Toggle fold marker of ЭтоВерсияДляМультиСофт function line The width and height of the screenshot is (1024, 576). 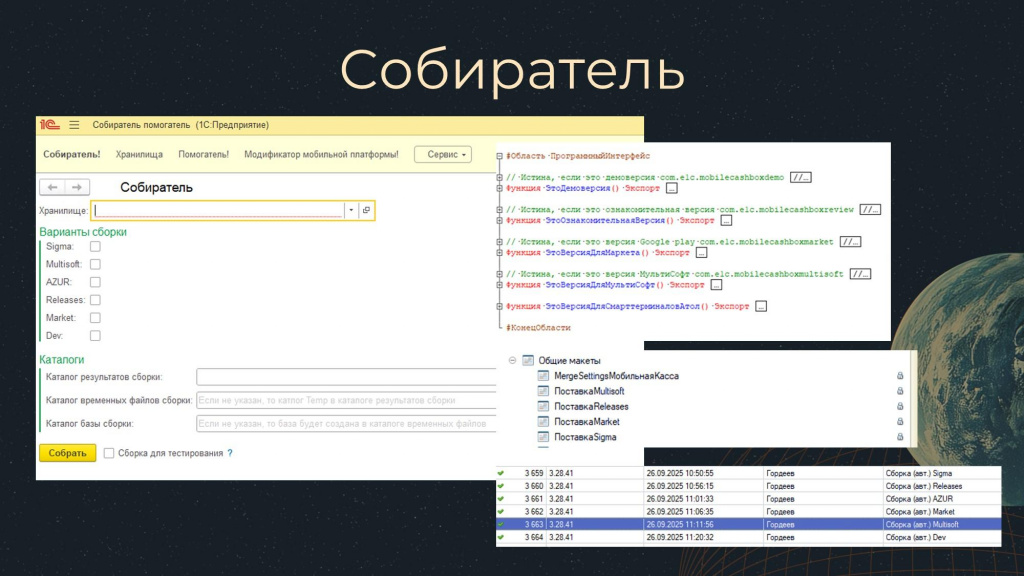click(x=500, y=285)
